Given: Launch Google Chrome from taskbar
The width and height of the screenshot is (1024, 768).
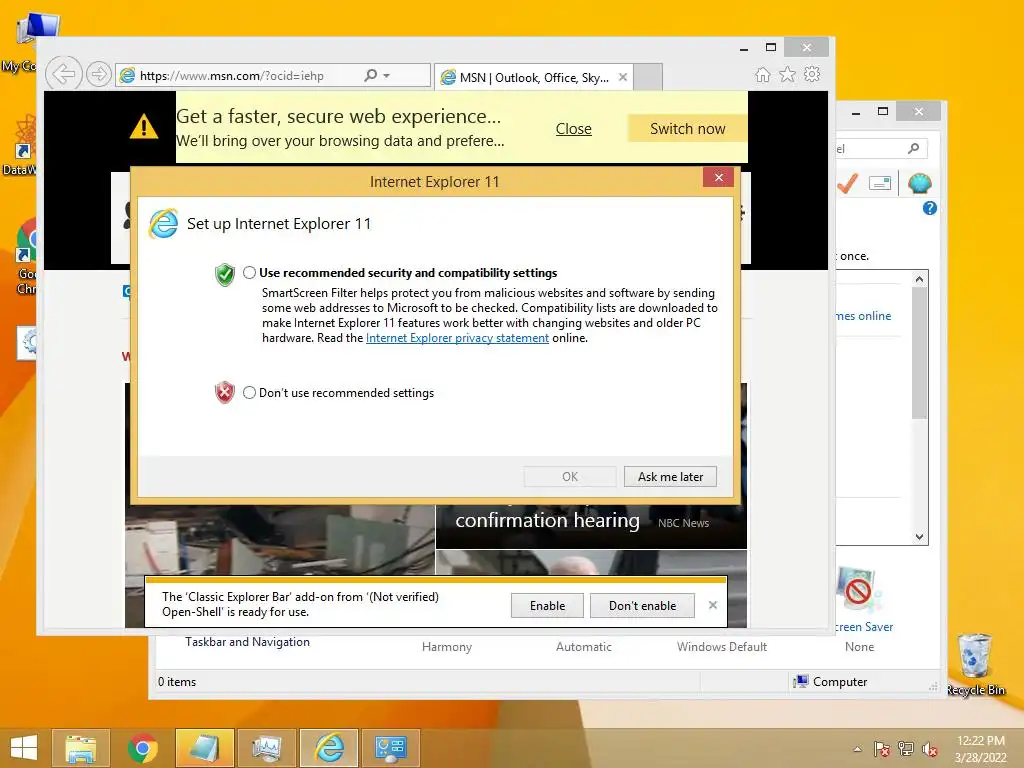Looking at the screenshot, I should [x=142, y=748].
